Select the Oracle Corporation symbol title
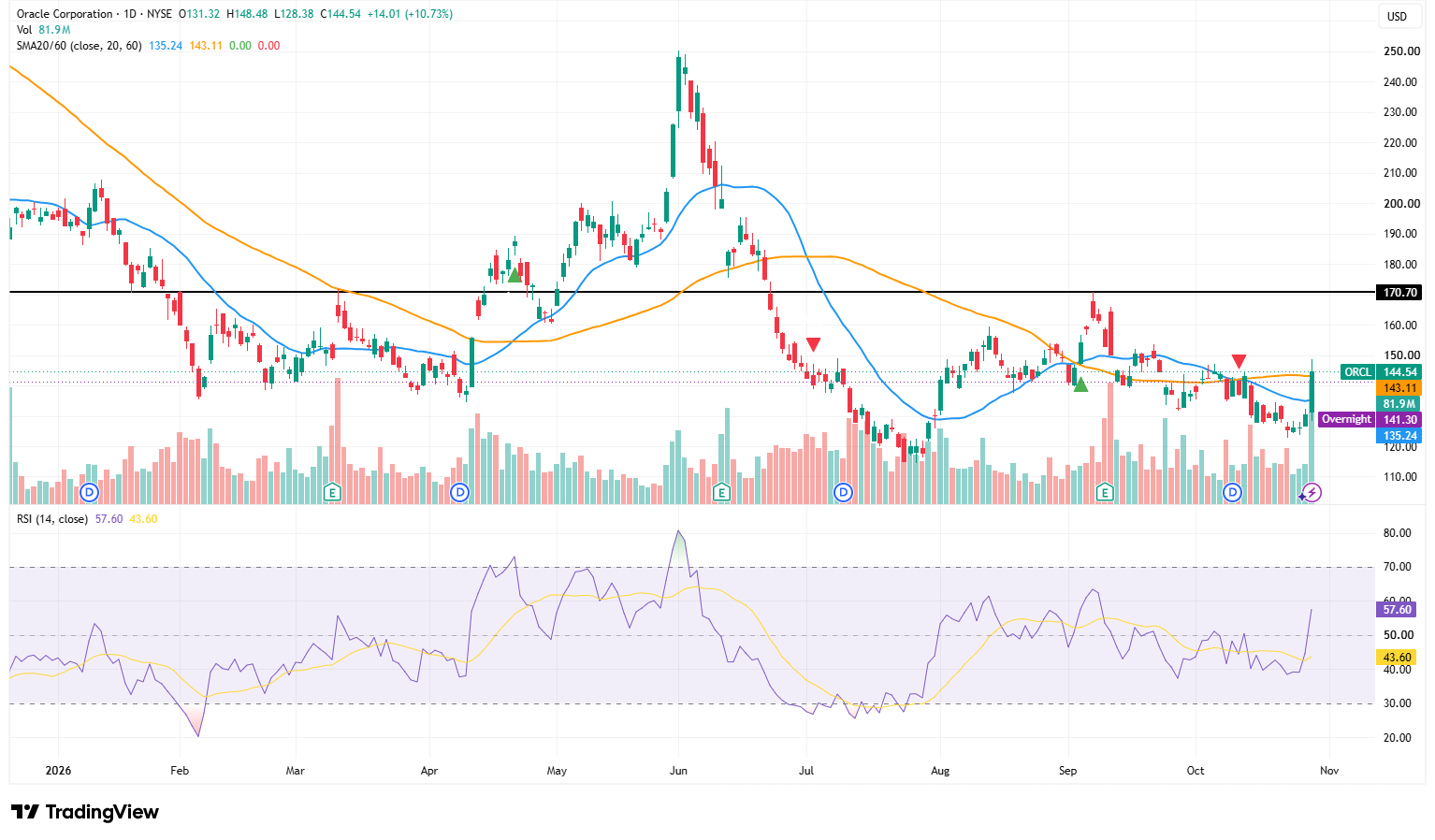1435x840 pixels. click(65, 14)
